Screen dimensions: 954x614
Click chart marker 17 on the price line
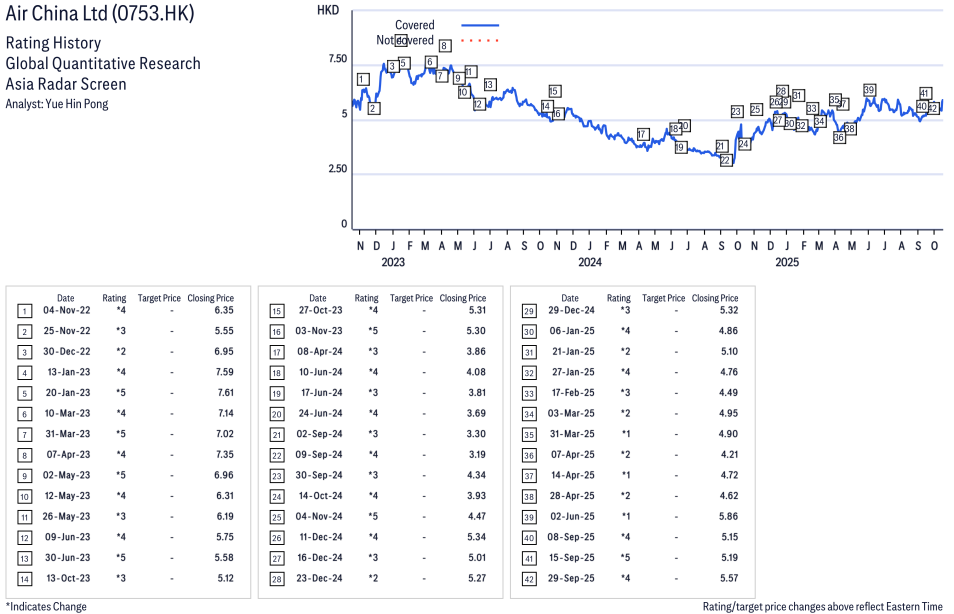[642, 134]
